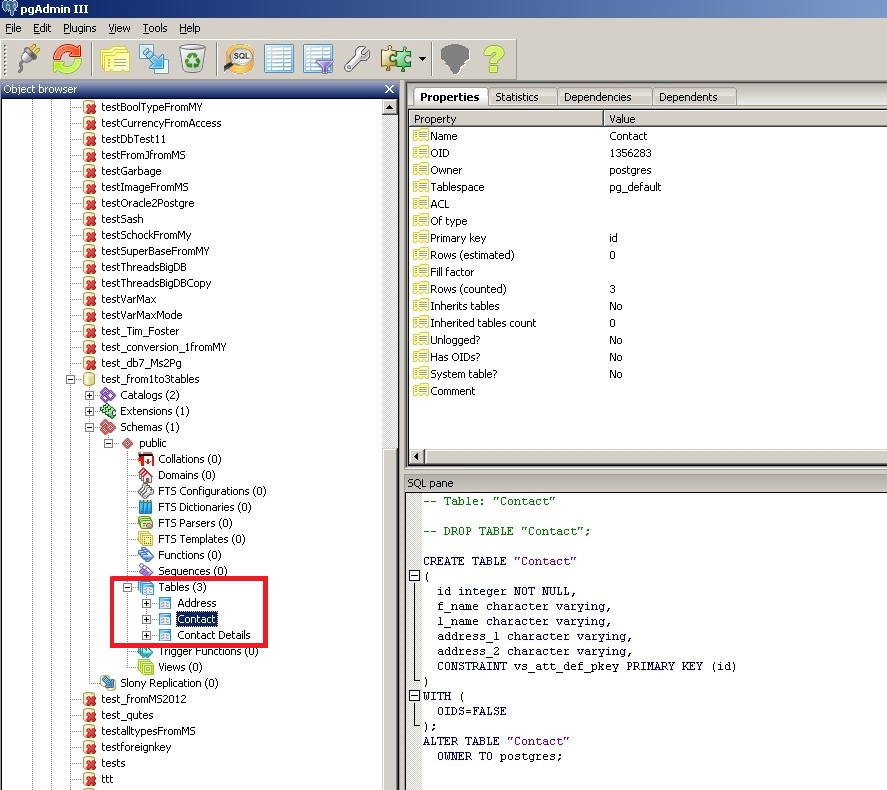Image resolution: width=887 pixels, height=790 pixels.
Task: Open the filtered data view icon
Action: [318, 58]
